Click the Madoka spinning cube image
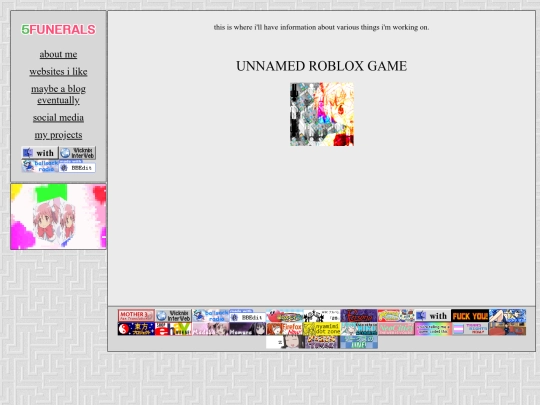Viewport: 540px width, 405px height. (x=58, y=217)
